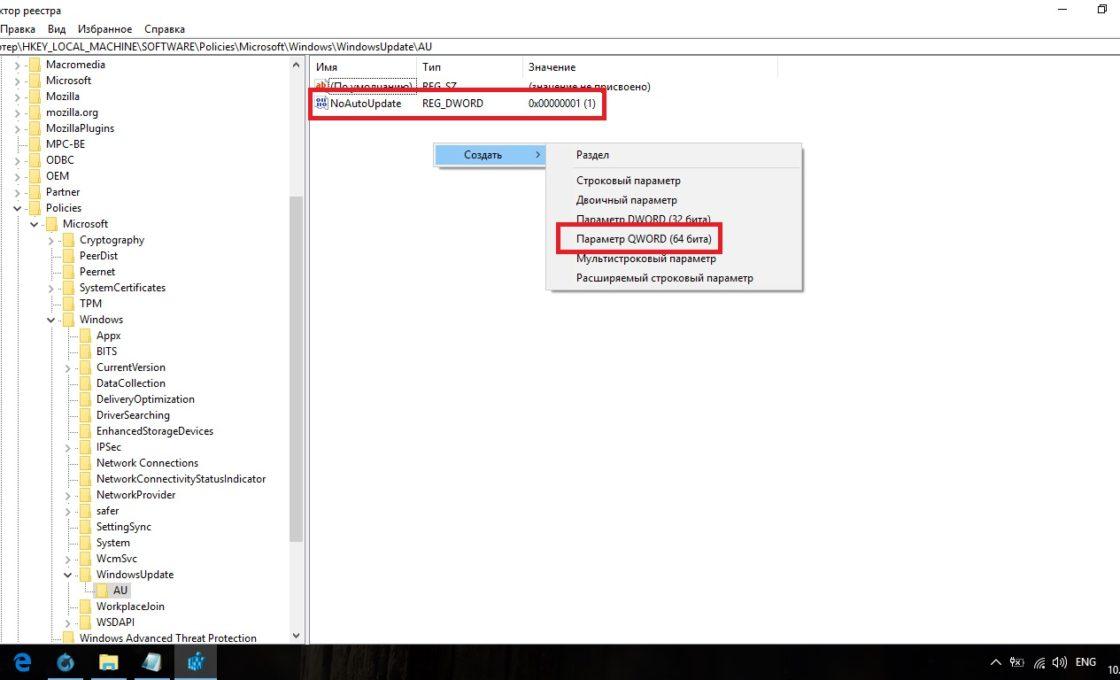Expand the IPSec key
Viewport: 1120px width, 680px height.
(68, 447)
